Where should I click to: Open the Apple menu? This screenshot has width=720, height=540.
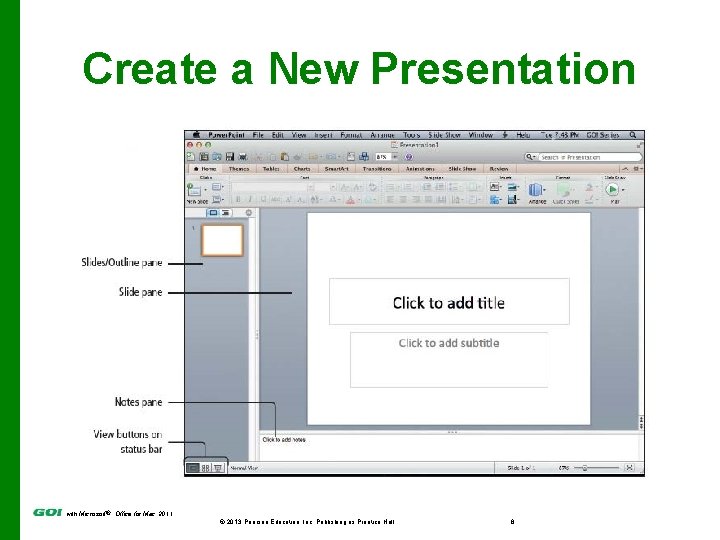(x=197, y=135)
